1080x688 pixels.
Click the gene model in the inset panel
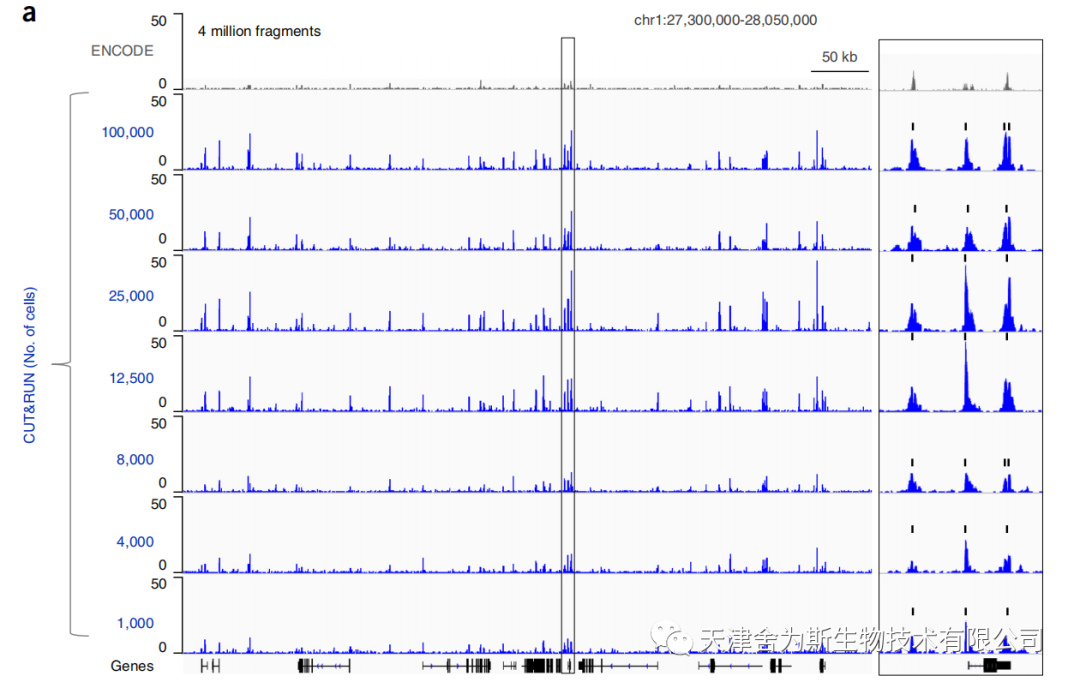[x=989, y=665]
